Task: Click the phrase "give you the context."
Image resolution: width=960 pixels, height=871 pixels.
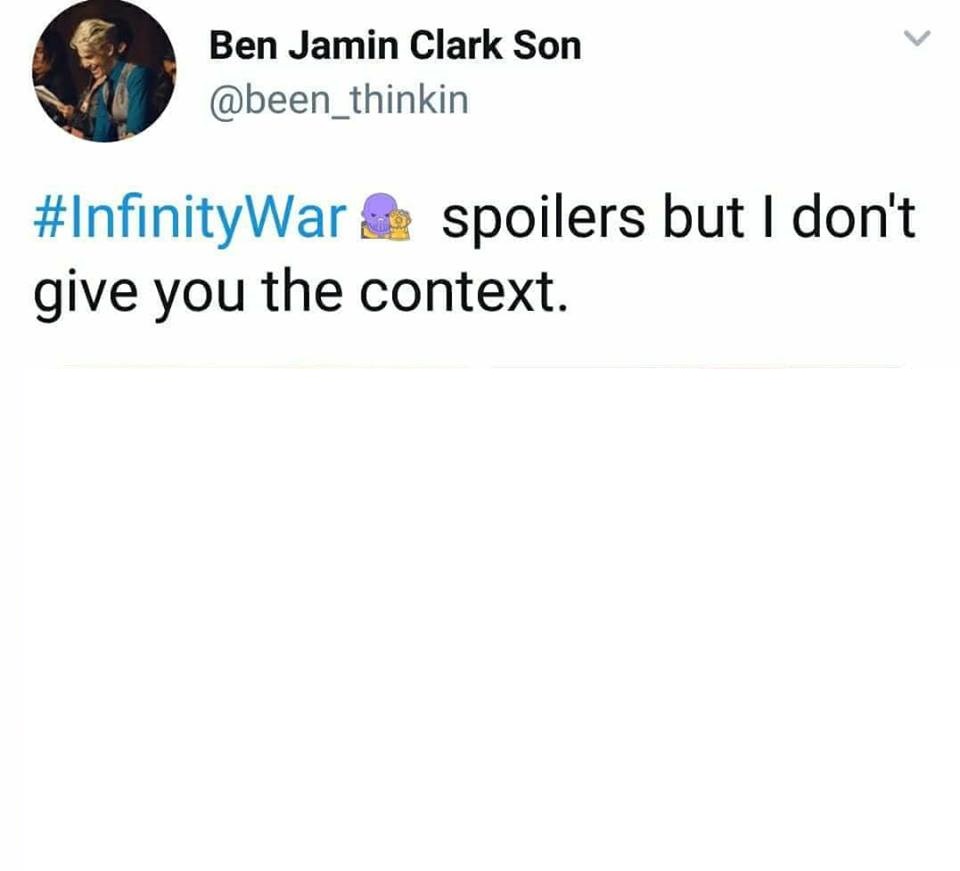Action: (x=301, y=293)
